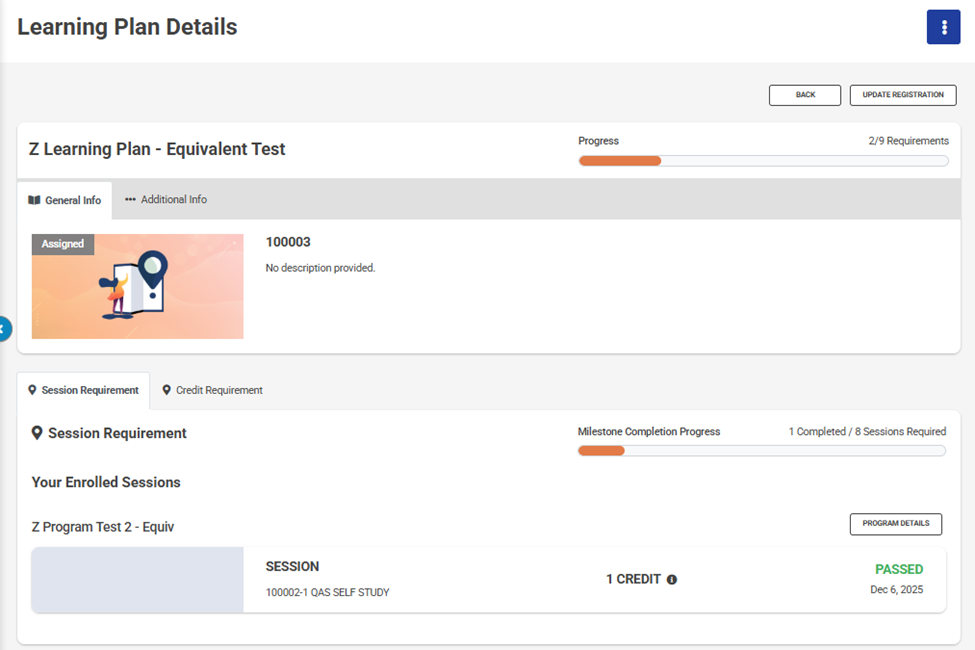This screenshot has width=975, height=650.
Task: Click the Credit Requirement tab pin icon
Action: (166, 390)
